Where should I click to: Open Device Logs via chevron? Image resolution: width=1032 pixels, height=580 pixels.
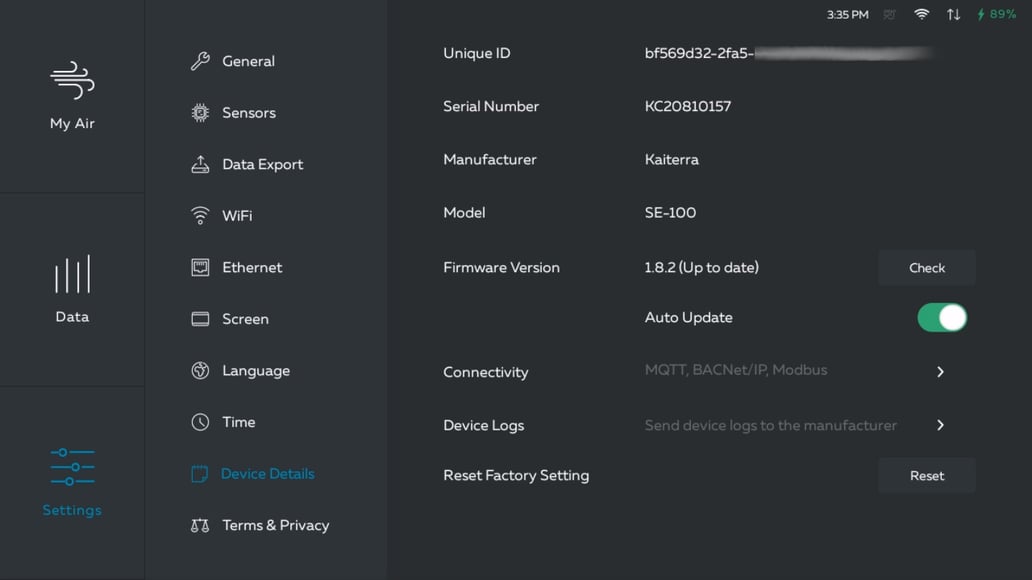[939, 425]
